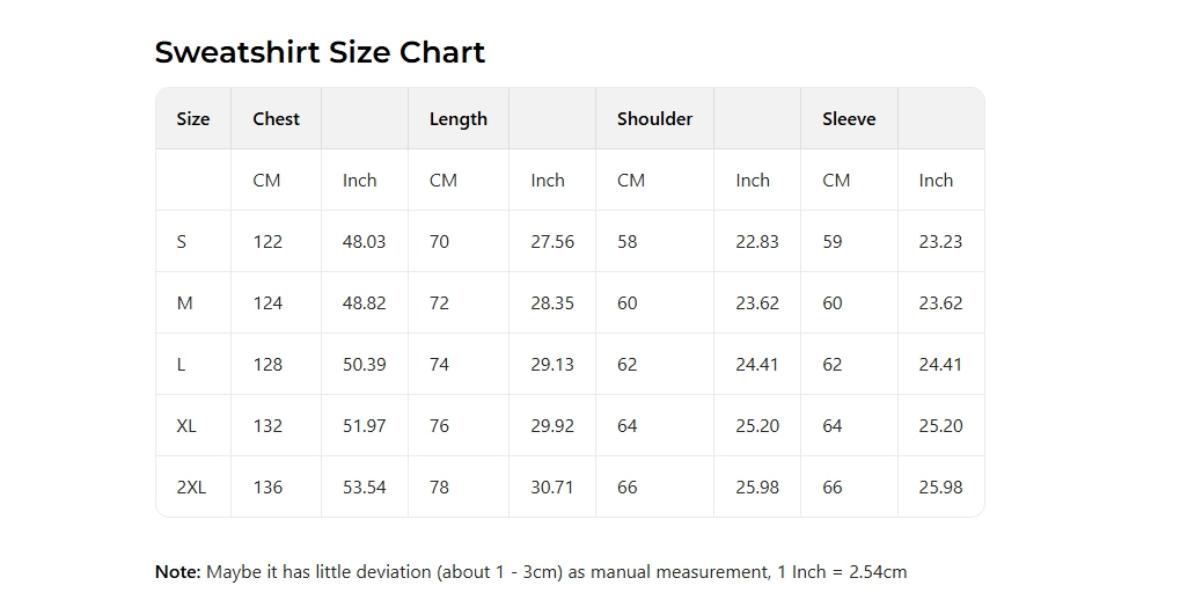The width and height of the screenshot is (1195, 600).
Task: Click the 124 chest CM cell
Action: point(267,303)
